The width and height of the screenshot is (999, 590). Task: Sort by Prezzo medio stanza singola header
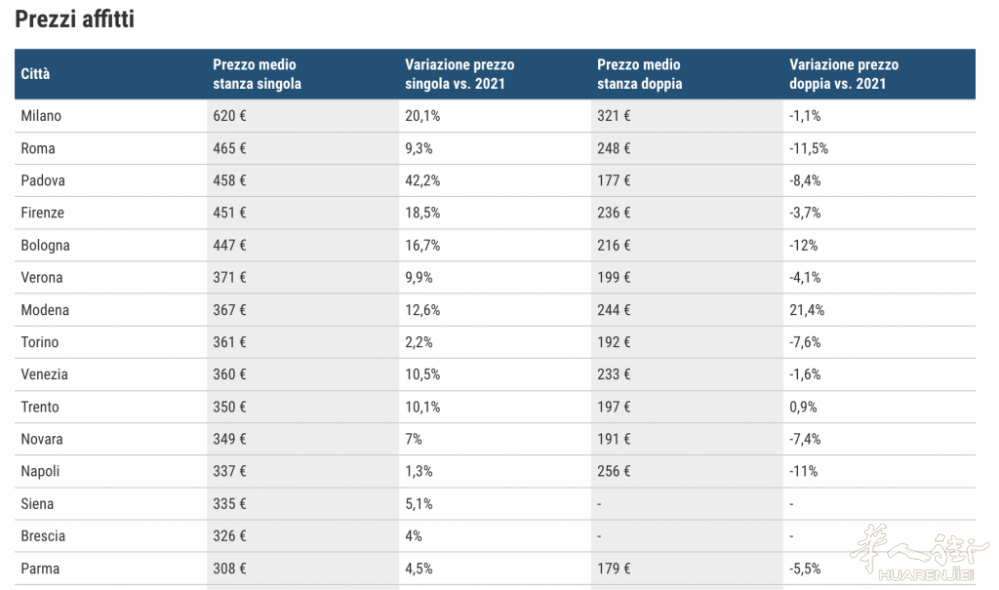pyautogui.click(x=257, y=74)
